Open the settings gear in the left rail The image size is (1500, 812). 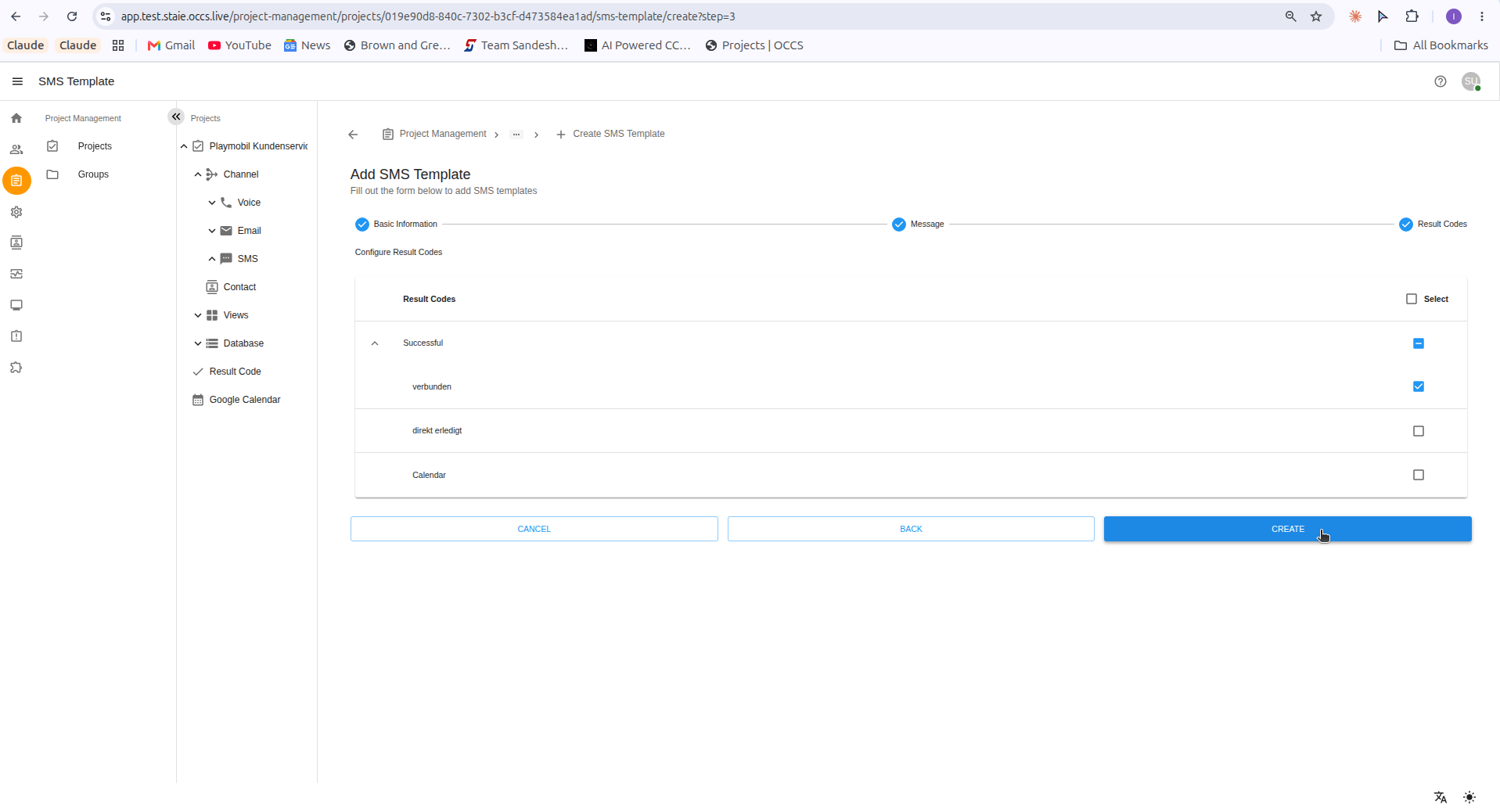[16, 212]
